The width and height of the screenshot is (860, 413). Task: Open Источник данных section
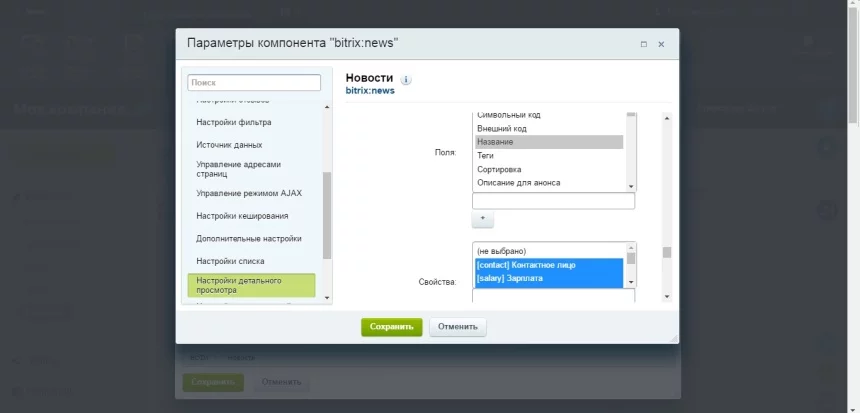229,145
